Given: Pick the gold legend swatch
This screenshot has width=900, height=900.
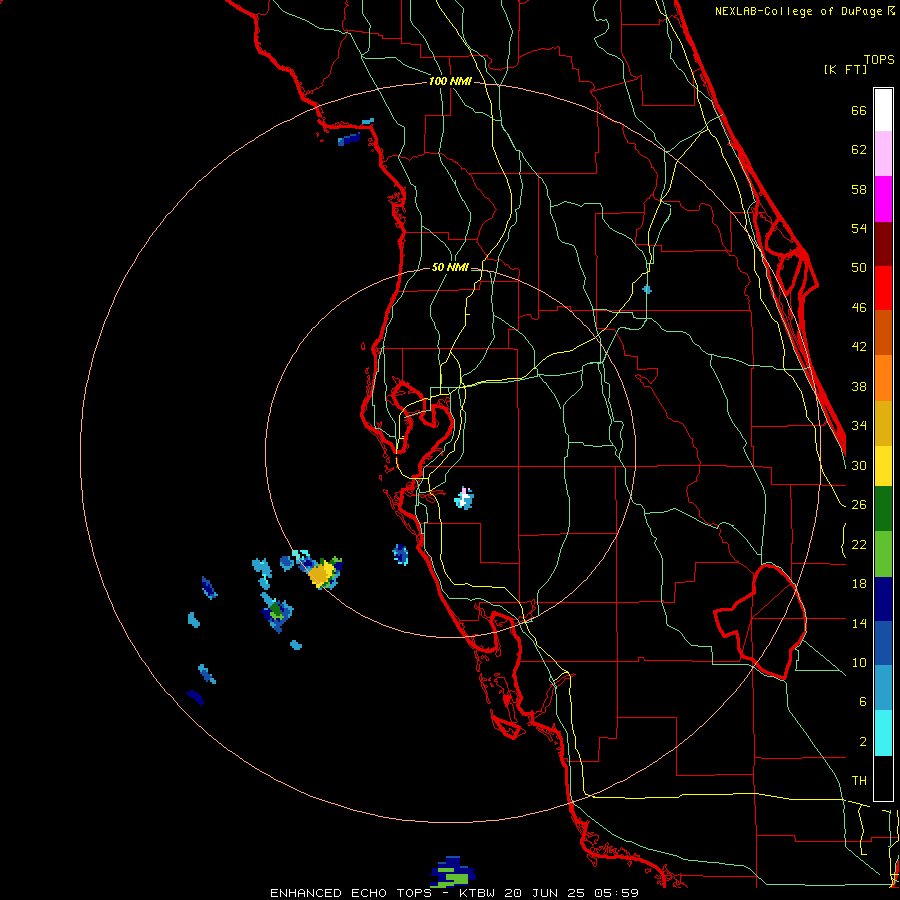Looking at the screenshot, I should (883, 423).
